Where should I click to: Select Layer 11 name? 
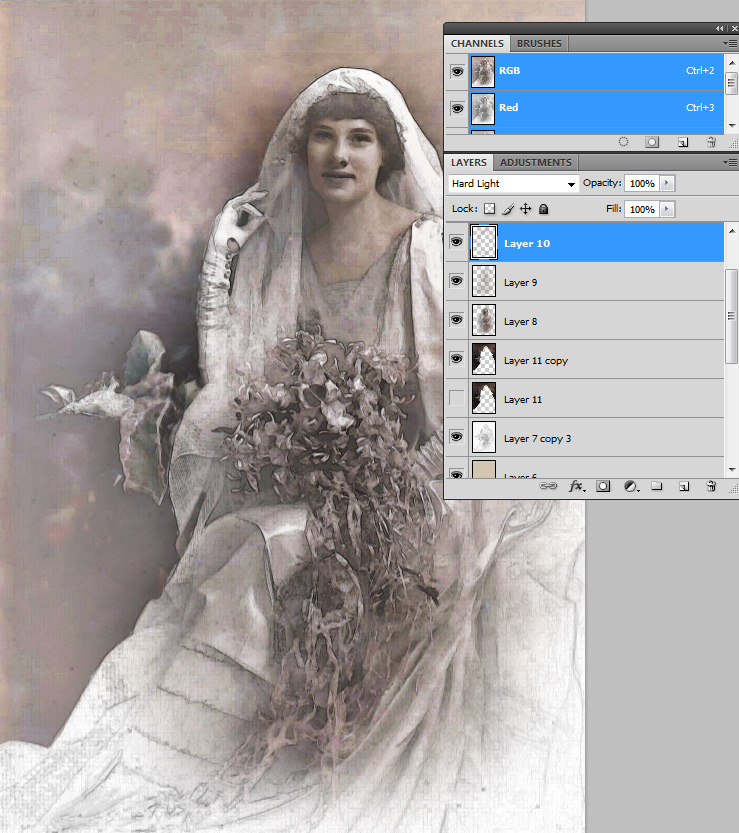523,400
